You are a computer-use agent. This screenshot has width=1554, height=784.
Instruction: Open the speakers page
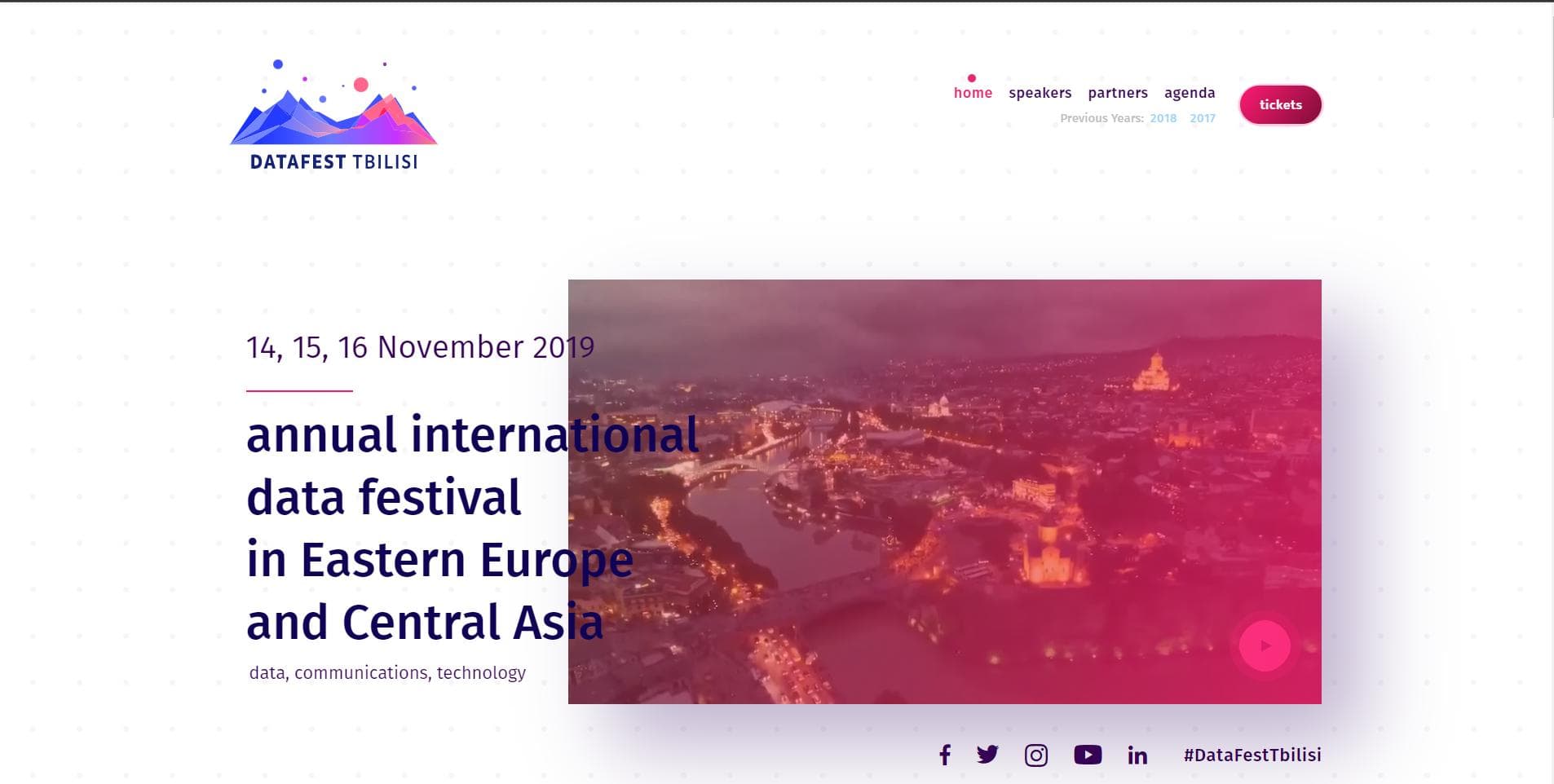tap(1040, 93)
